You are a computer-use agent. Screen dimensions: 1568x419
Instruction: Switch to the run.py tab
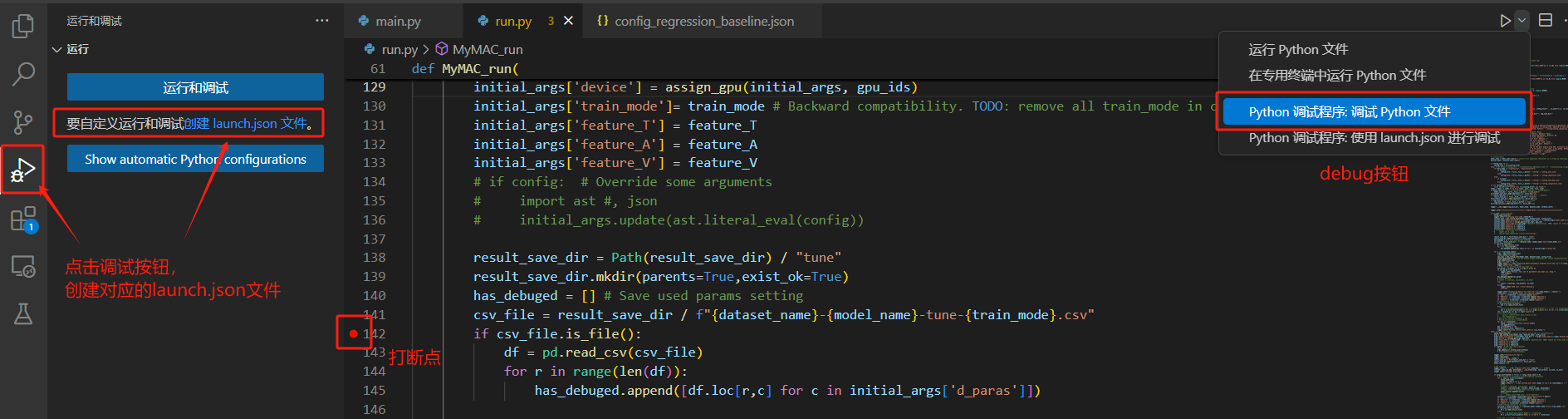coord(513,21)
